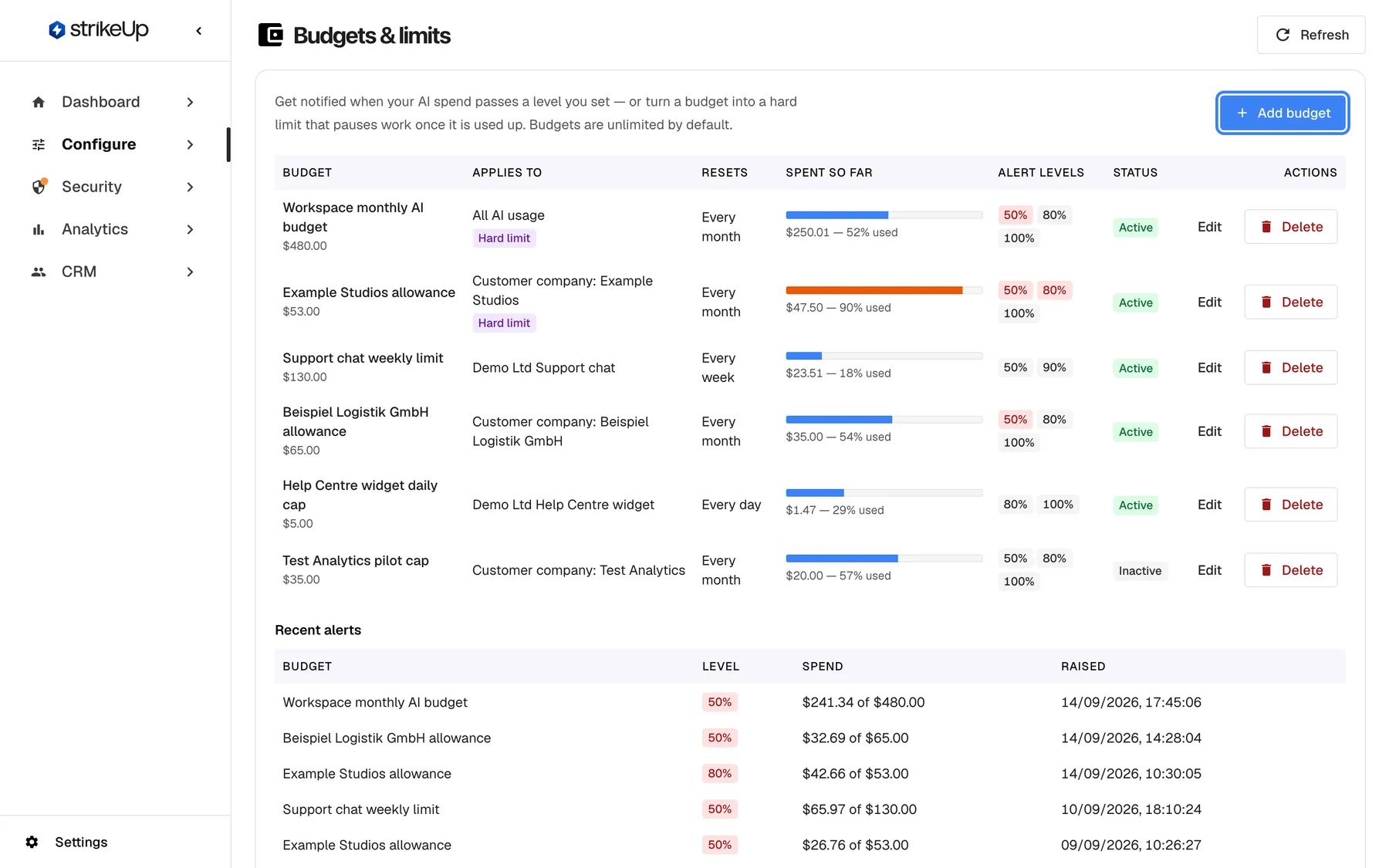1389x868 pixels.
Task: Click the 80% level badge in Recent alerts
Action: pyautogui.click(x=719, y=774)
